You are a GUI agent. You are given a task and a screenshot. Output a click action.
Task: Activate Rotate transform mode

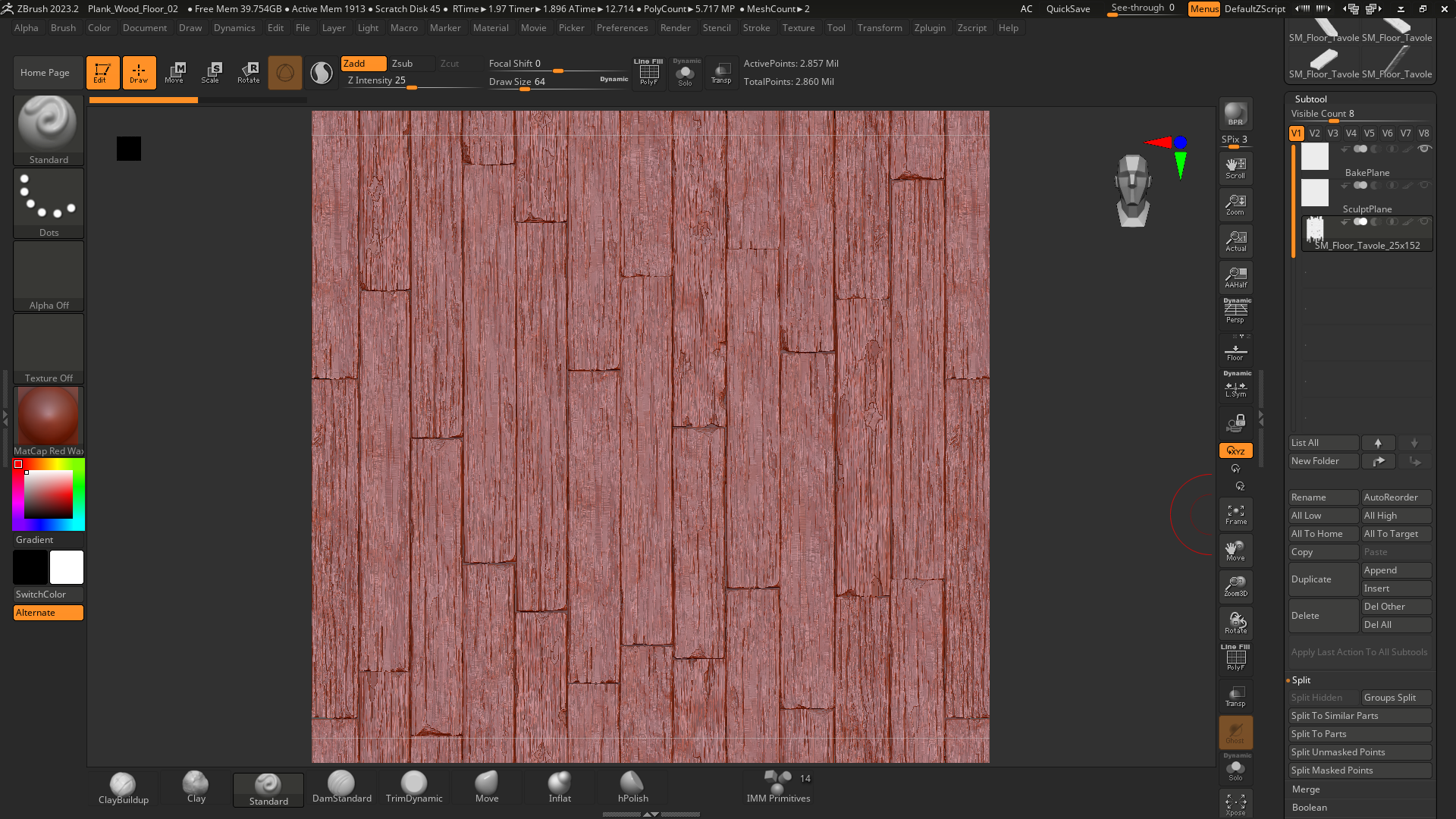pyautogui.click(x=248, y=72)
